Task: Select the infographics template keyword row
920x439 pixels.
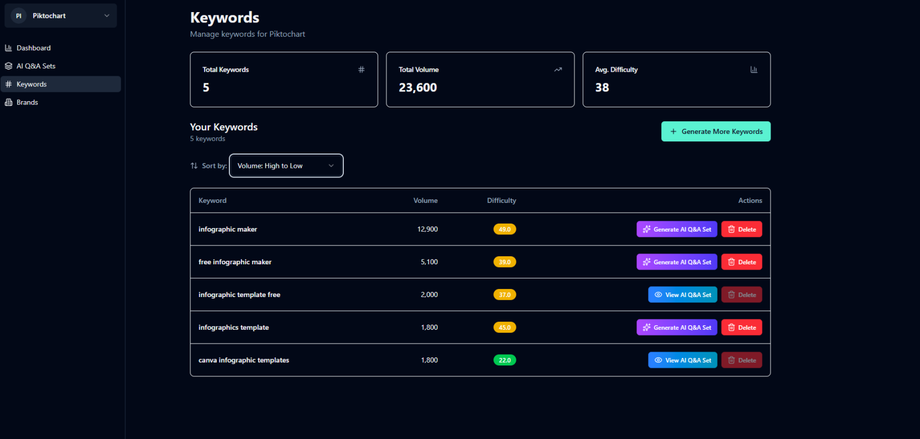Action: pyautogui.click(x=234, y=327)
